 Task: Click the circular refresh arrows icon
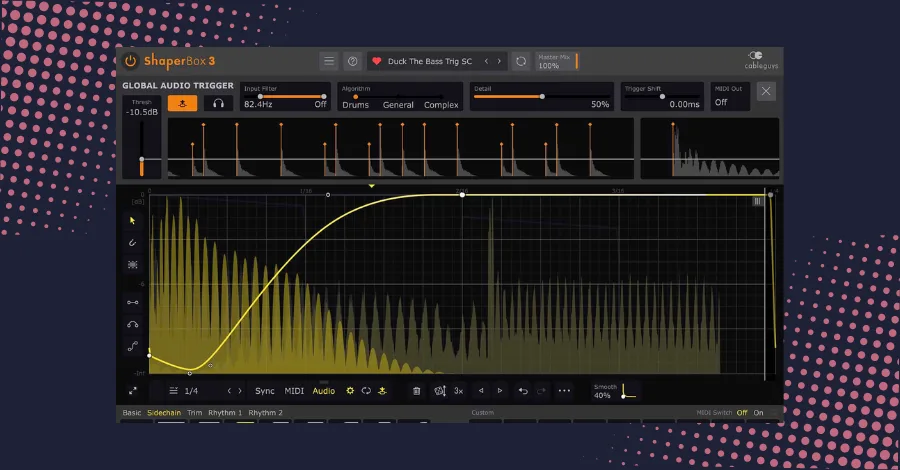(x=521, y=61)
